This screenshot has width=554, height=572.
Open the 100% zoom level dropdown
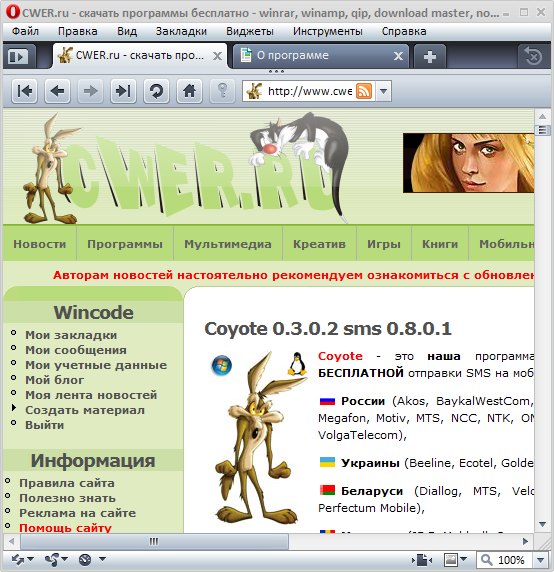(541, 559)
